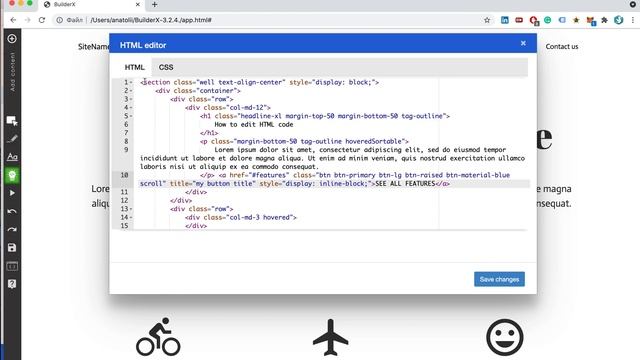Reload the page
This screenshot has height=360, width=640.
42,20
